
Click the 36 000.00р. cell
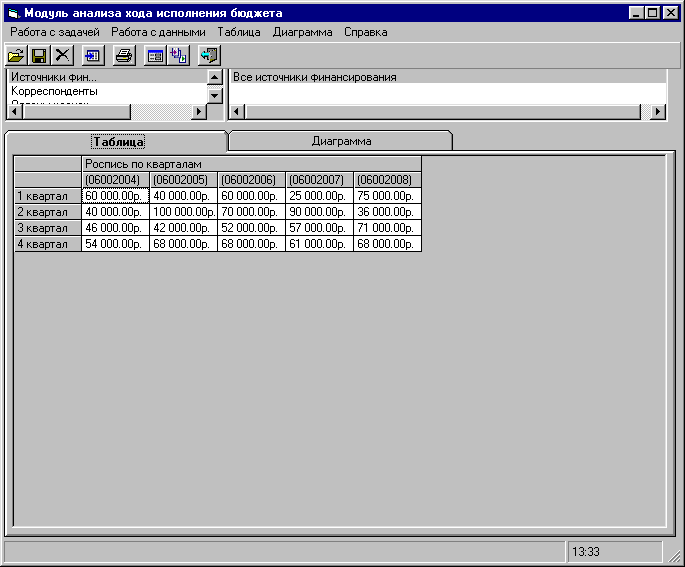coord(387,212)
